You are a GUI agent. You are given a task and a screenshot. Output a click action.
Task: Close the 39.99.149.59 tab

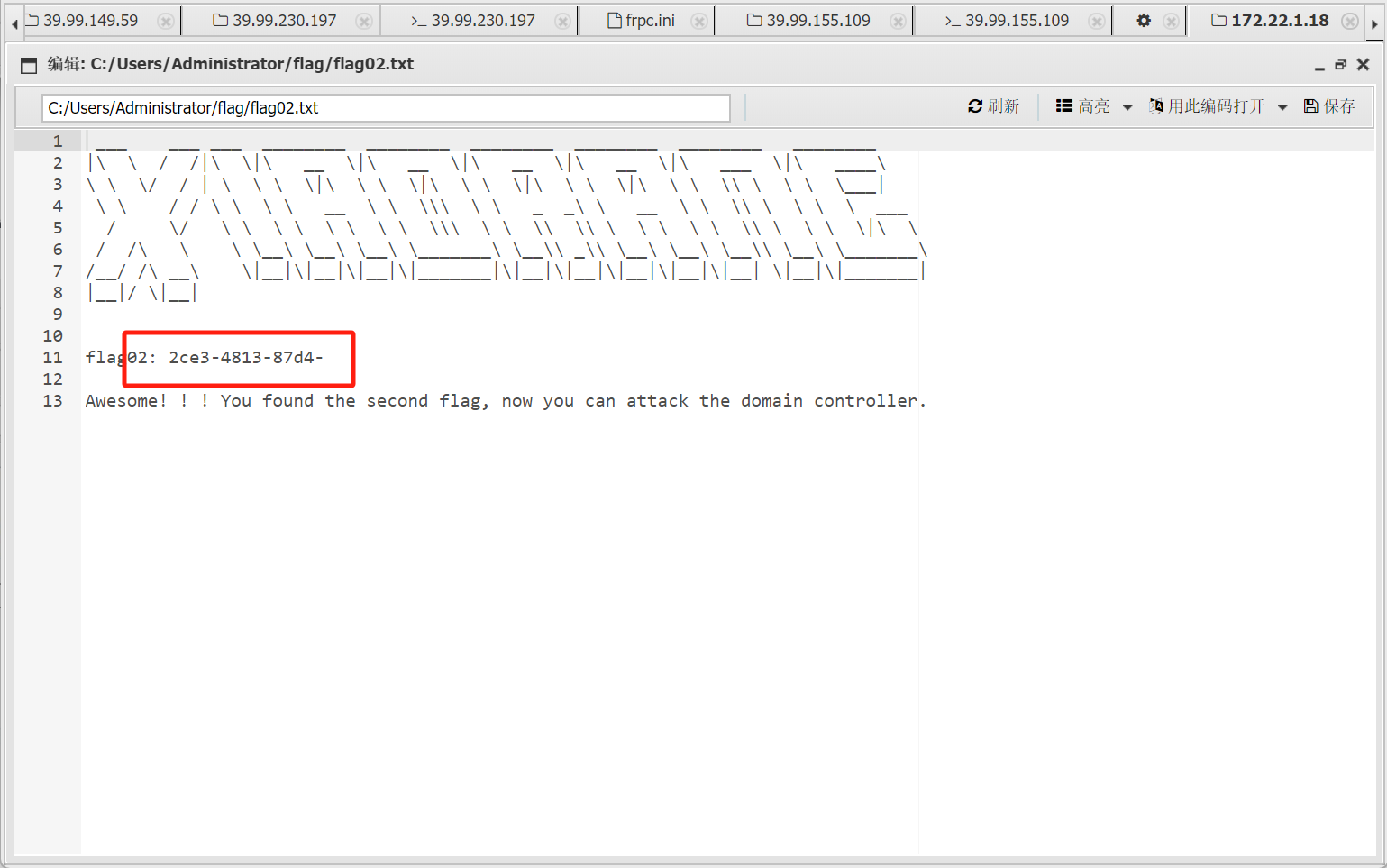[166, 22]
